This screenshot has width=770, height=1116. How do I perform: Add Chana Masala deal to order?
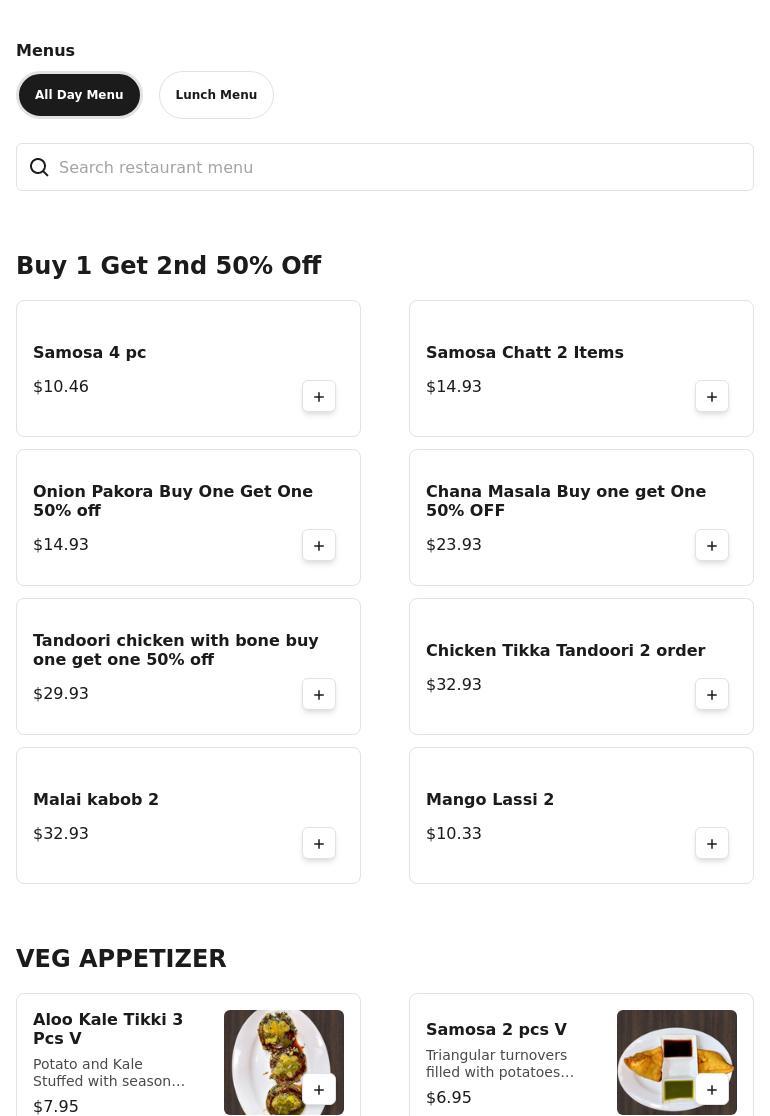point(712,546)
